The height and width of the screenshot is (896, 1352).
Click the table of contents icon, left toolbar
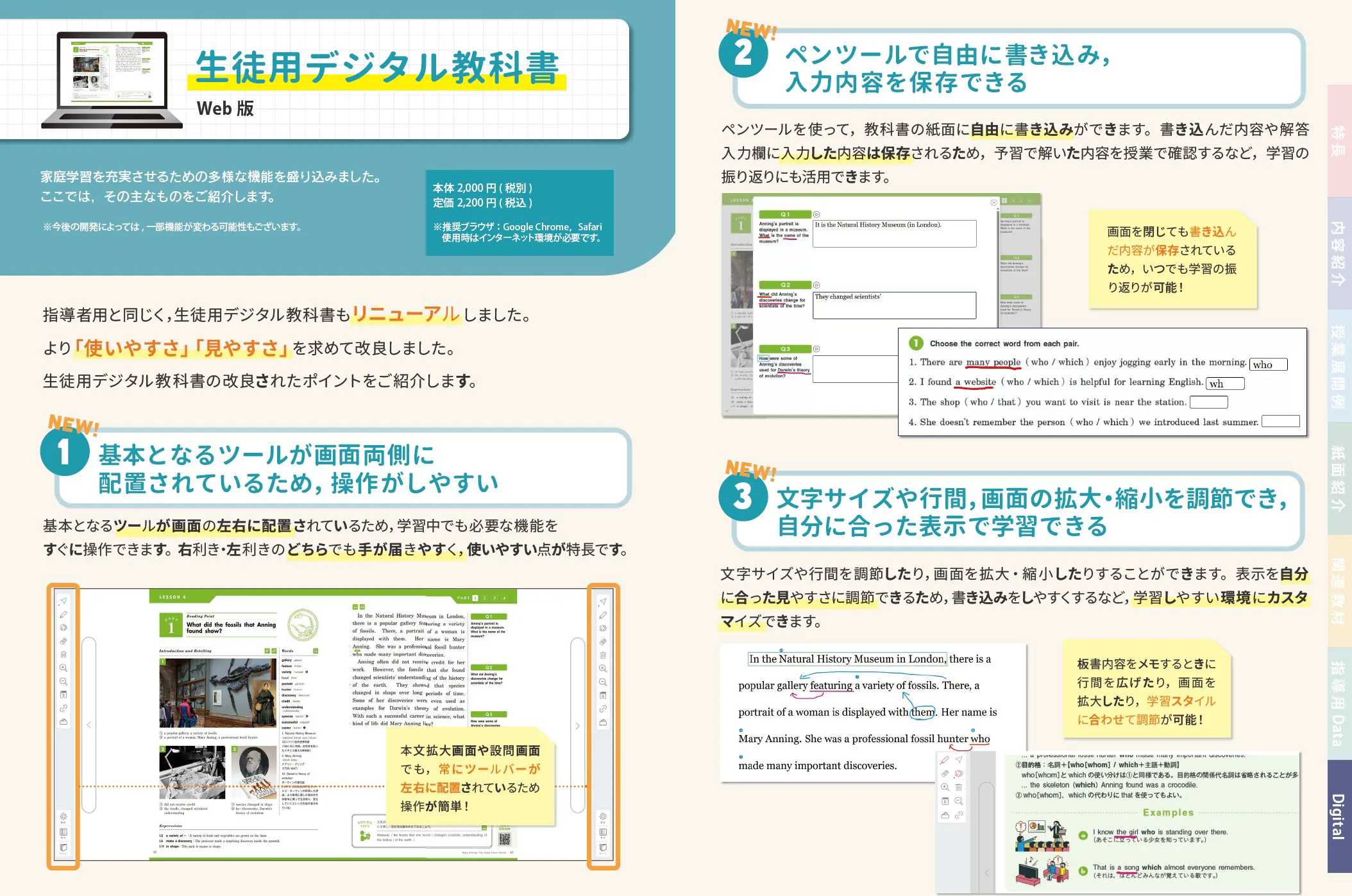tap(63, 832)
